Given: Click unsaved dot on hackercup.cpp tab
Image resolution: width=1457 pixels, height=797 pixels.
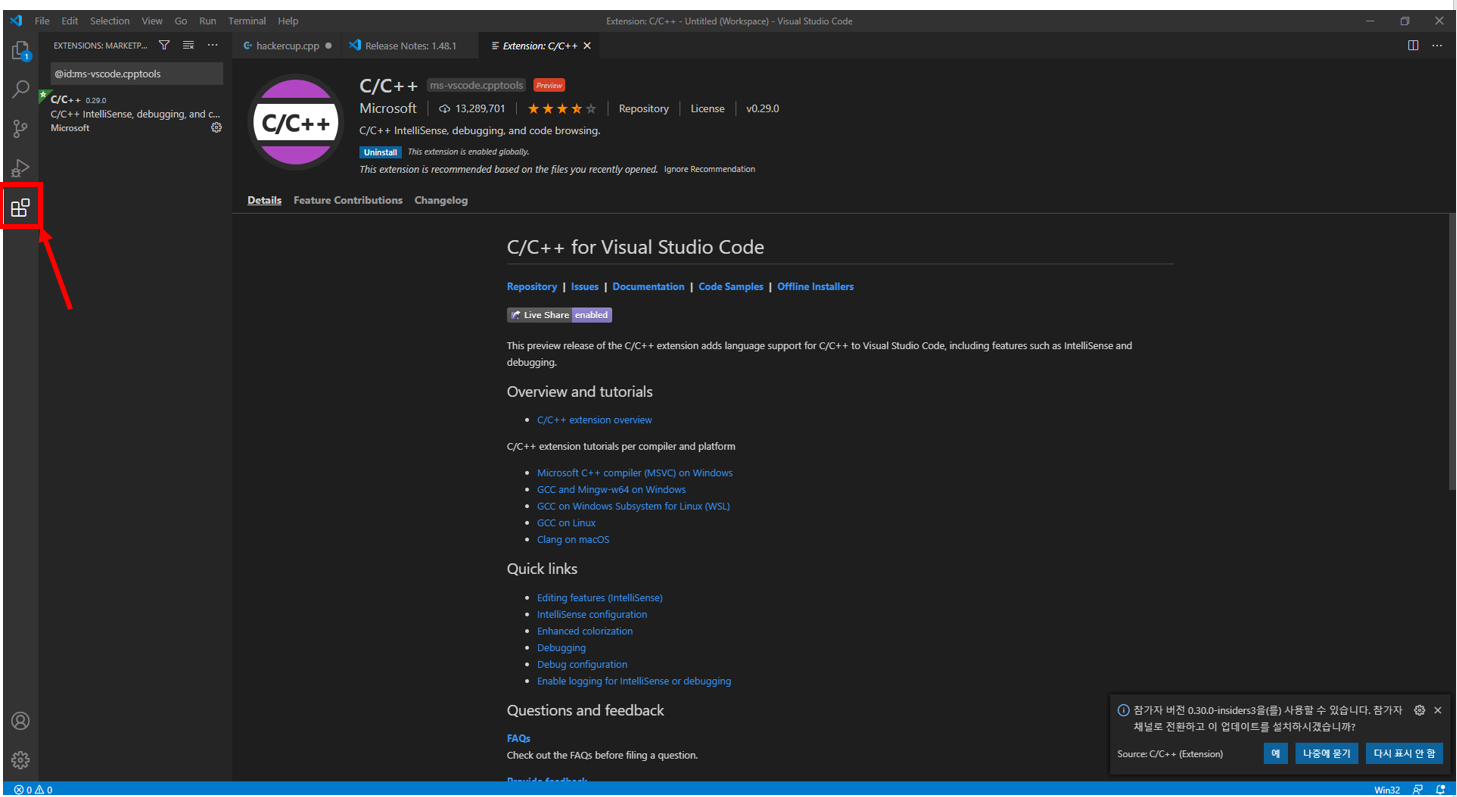Looking at the screenshot, I should 328,46.
